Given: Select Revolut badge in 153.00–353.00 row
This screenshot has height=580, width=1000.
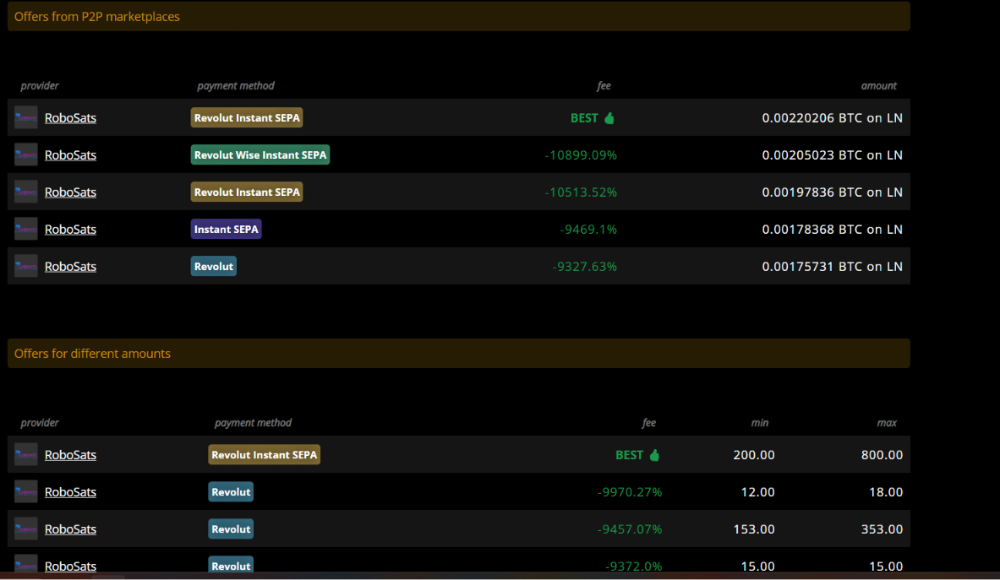Looking at the screenshot, I should pos(231,529).
